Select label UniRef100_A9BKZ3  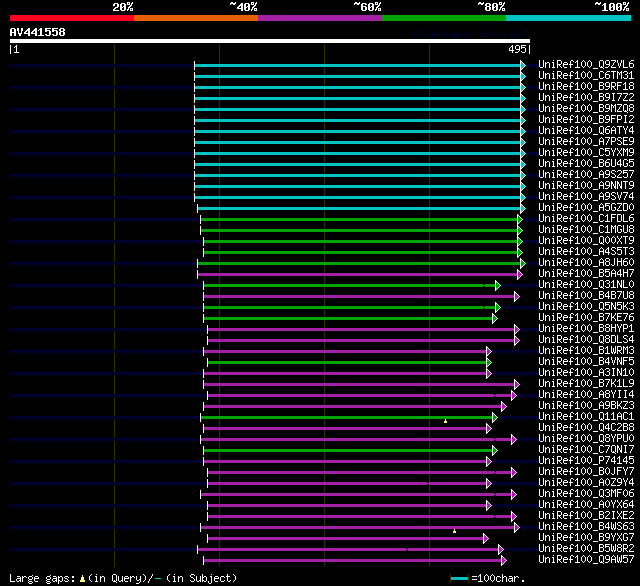click(586, 406)
